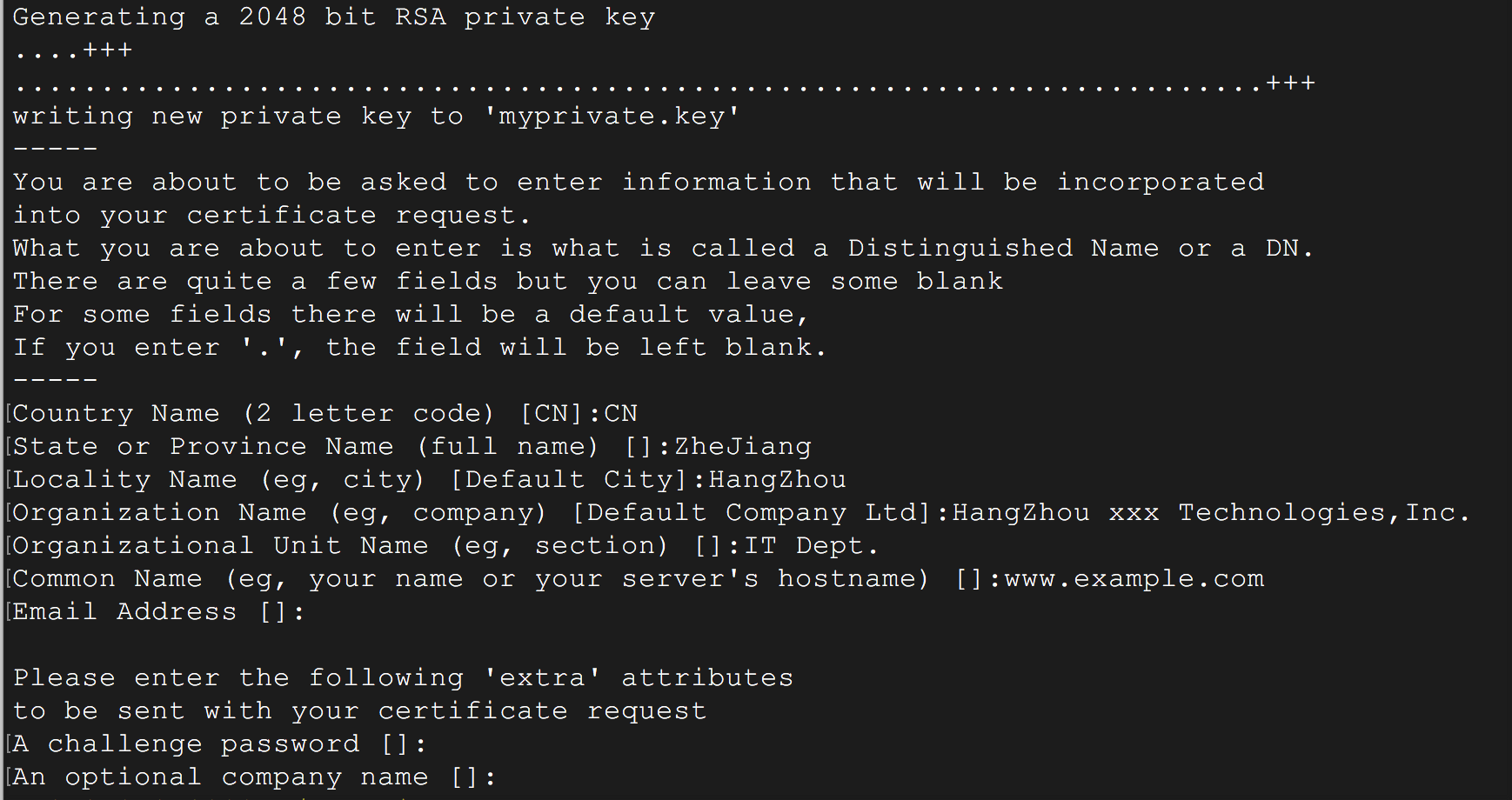Image resolution: width=1512 pixels, height=800 pixels.
Task: Click the ZheJiang province entry
Action: tap(743, 447)
